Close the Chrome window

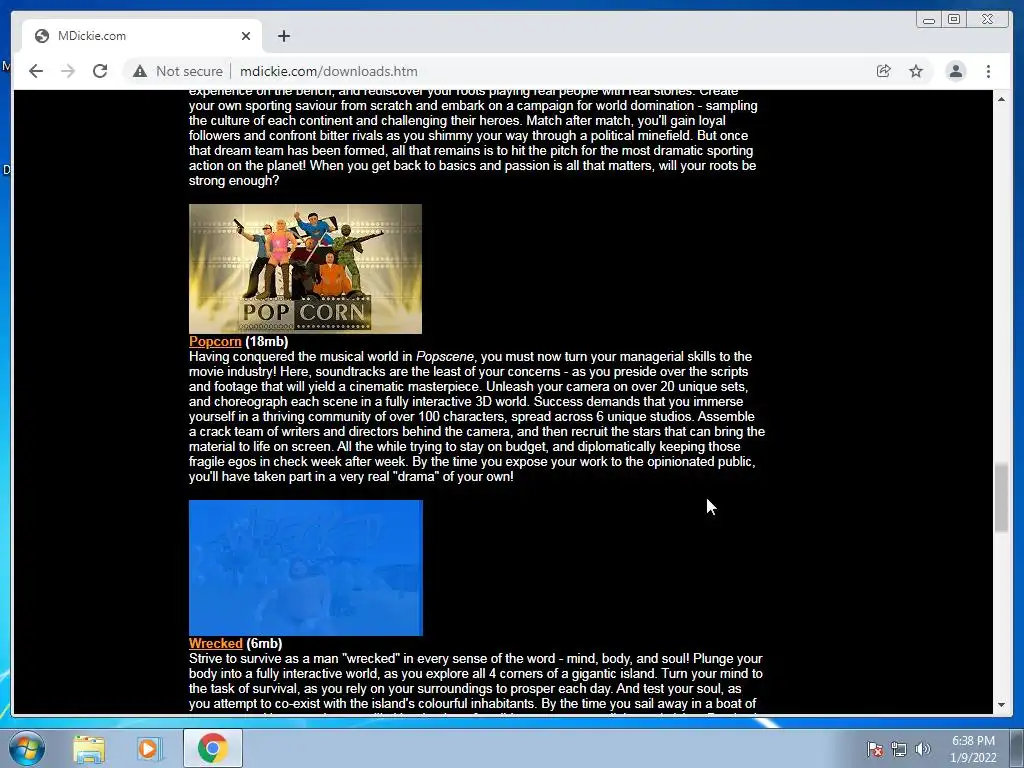tap(987, 20)
